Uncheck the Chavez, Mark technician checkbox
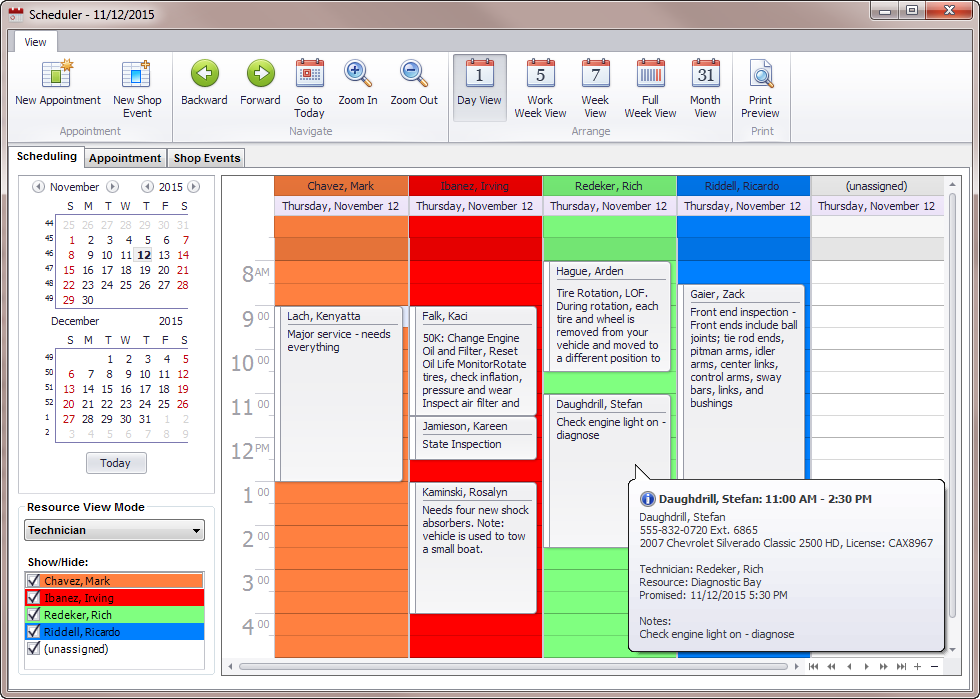The height and width of the screenshot is (699, 980). (33, 581)
